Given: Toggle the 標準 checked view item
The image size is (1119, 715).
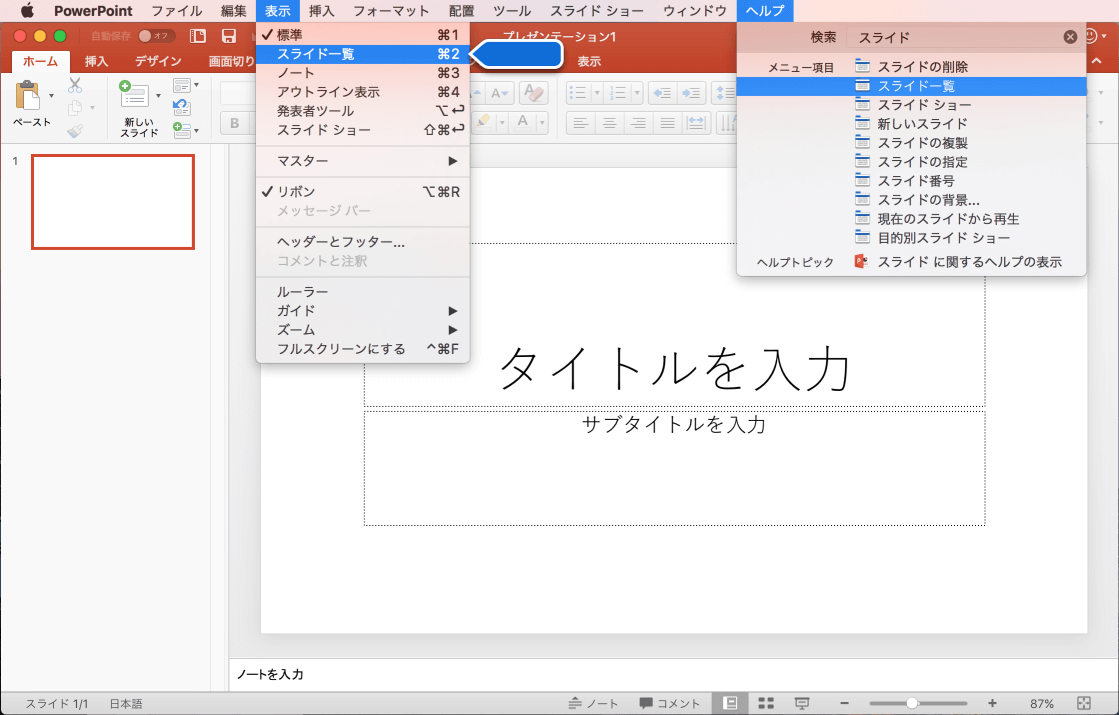Looking at the screenshot, I should point(363,34).
